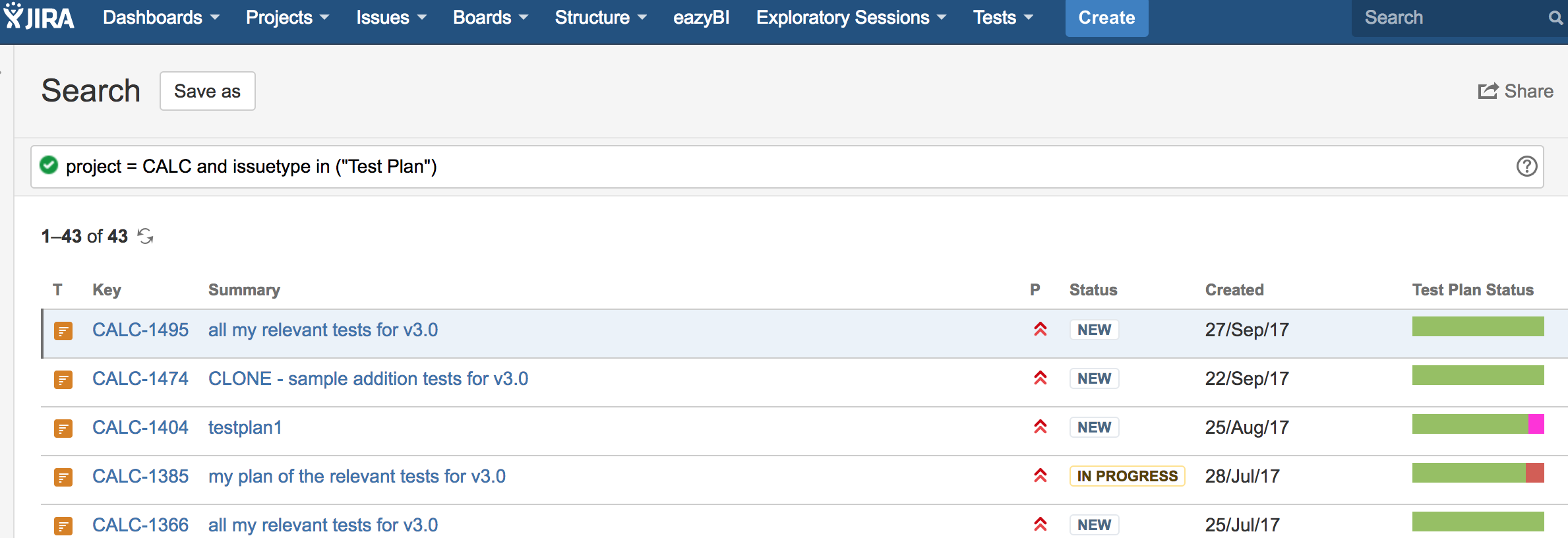Screen dimensions: 1568x538
Task: Click the priority icon for CALC-1495
Action: [x=1040, y=329]
